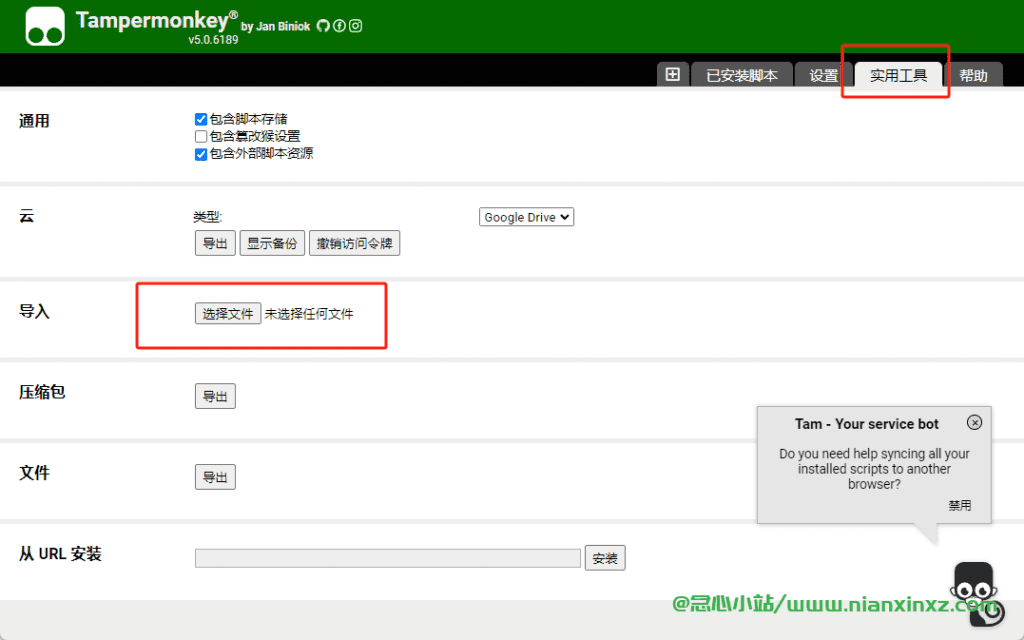Click the Tampermonkey logo icon
This screenshot has height=640, width=1024.
(45, 26)
